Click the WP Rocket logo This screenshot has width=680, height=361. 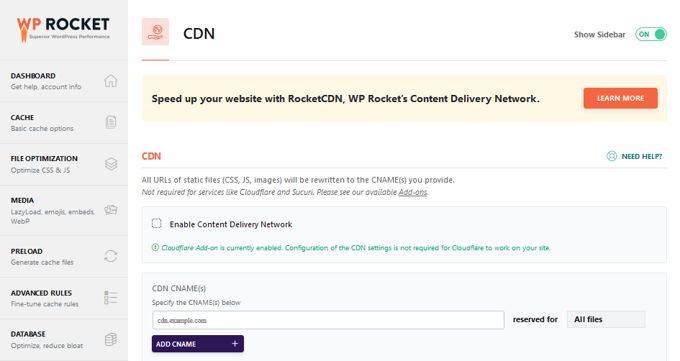[63, 30]
